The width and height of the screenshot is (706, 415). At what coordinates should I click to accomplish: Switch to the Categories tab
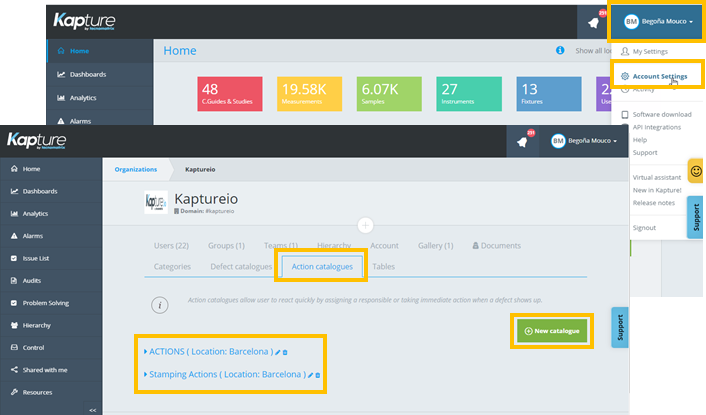click(172, 266)
